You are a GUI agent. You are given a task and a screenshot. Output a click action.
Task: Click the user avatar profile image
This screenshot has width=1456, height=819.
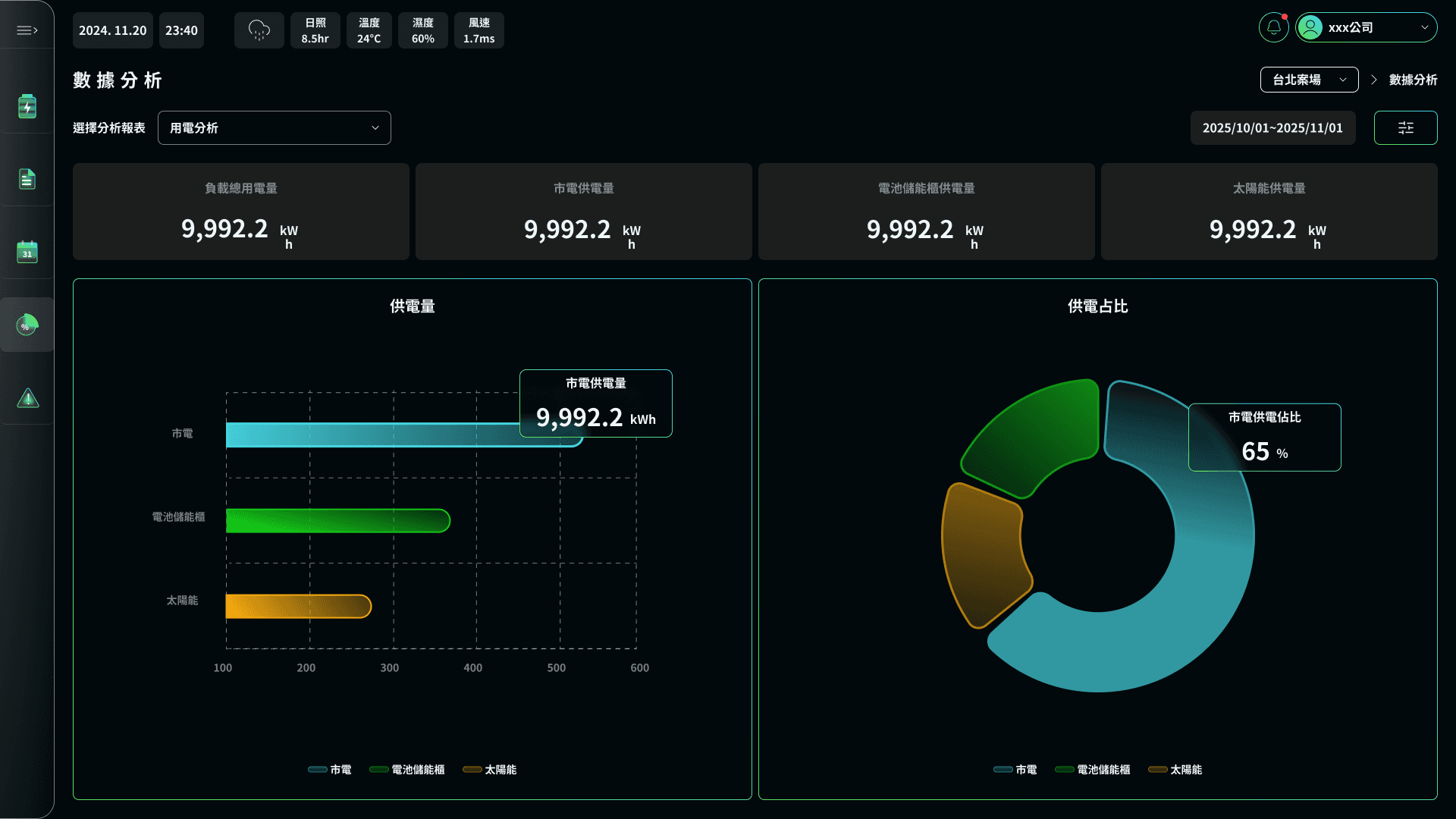click(1310, 27)
